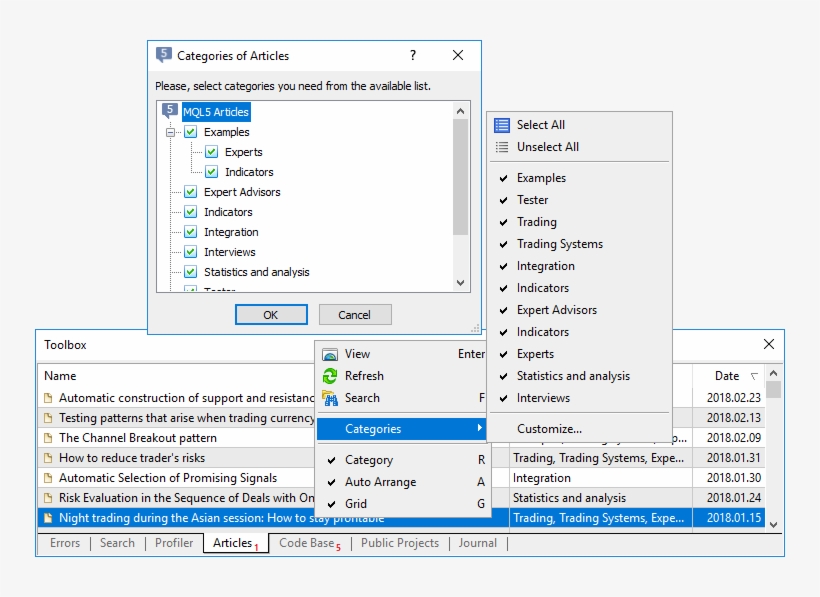The width and height of the screenshot is (820, 597).
Task: Click the View icon in context menu
Action: click(x=330, y=354)
